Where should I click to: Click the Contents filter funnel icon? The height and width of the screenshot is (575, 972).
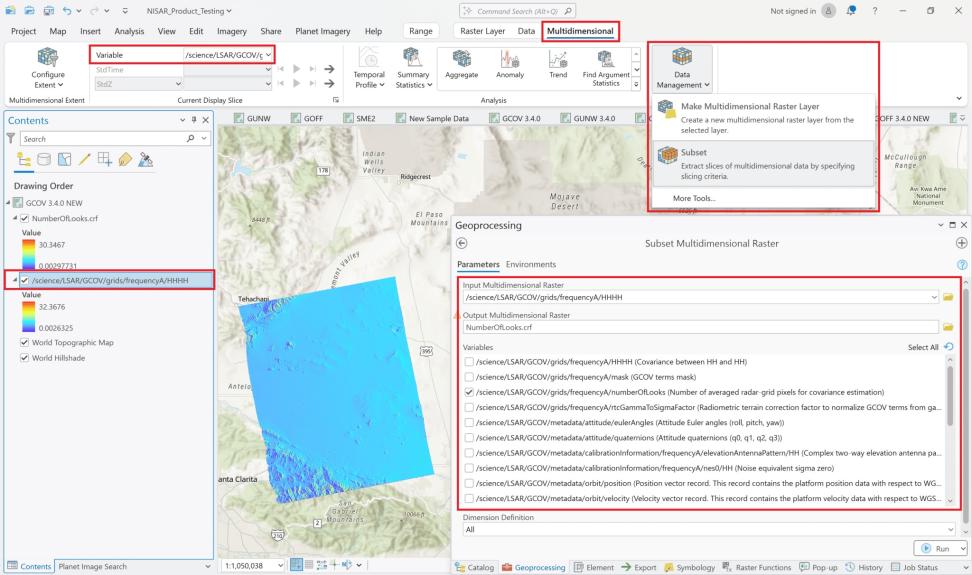[11, 139]
